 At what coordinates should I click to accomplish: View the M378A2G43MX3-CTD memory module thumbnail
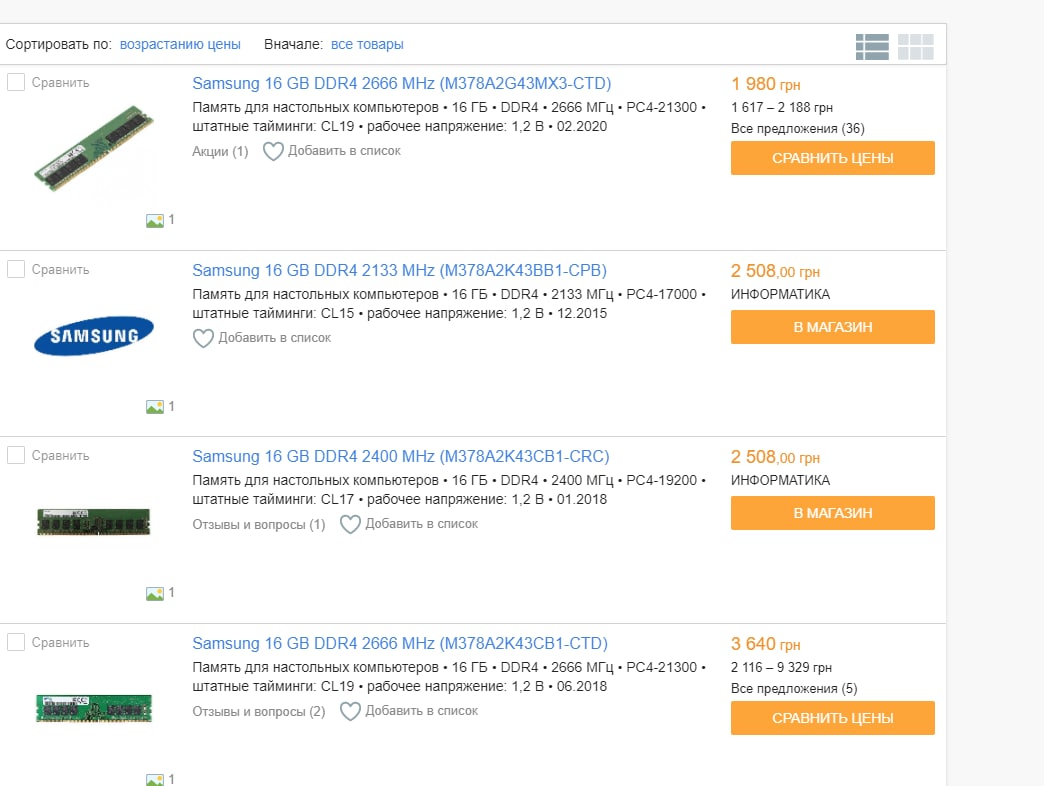tap(94, 148)
